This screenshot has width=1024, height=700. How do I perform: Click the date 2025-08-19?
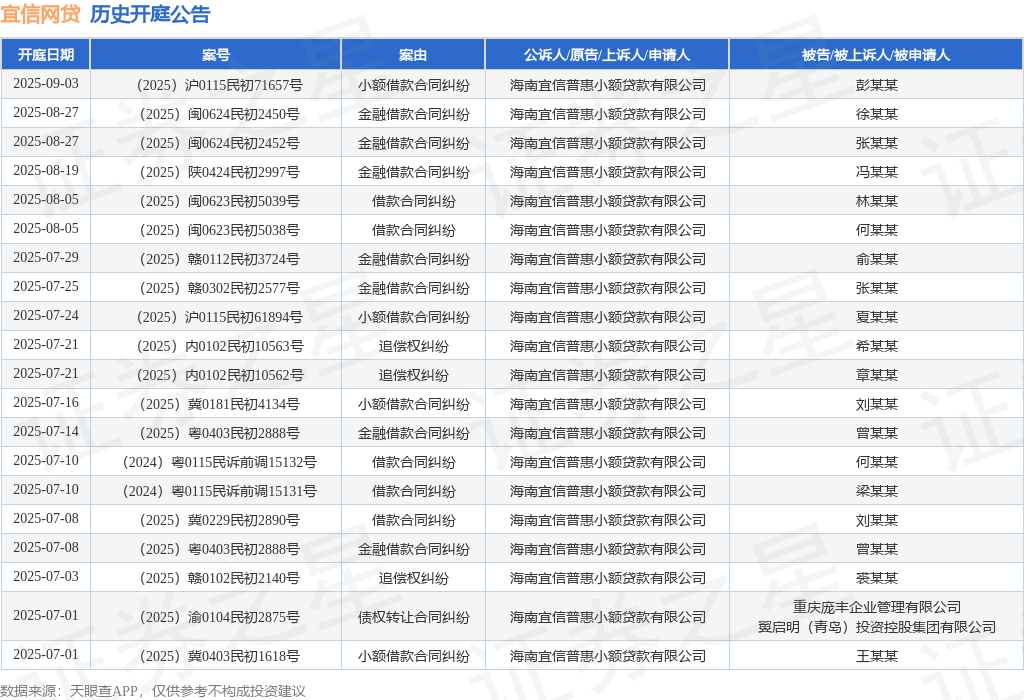coord(46,170)
